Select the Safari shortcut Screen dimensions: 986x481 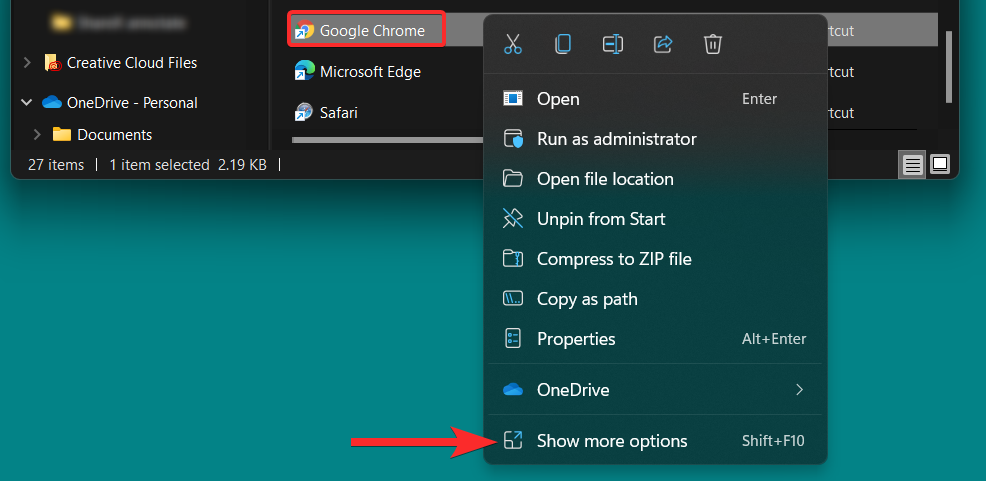[338, 113]
